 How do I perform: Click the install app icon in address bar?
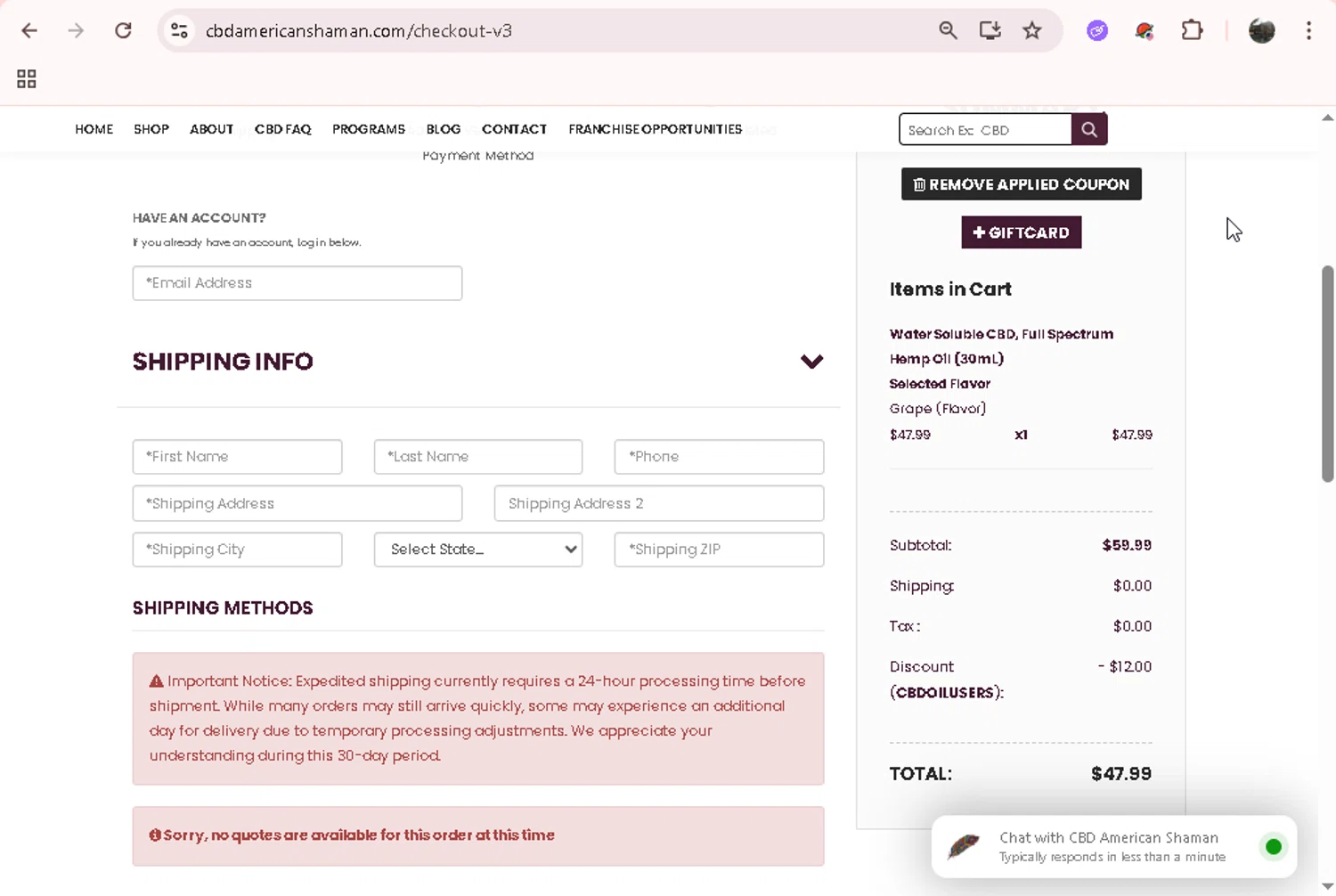[x=990, y=30]
